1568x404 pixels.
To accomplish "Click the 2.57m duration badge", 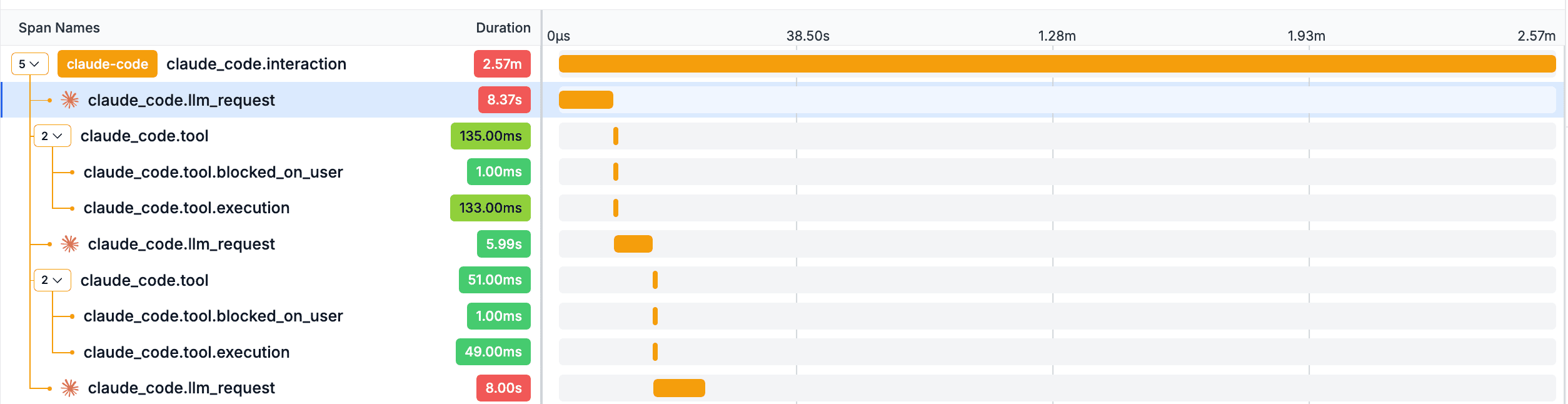I will 502,64.
